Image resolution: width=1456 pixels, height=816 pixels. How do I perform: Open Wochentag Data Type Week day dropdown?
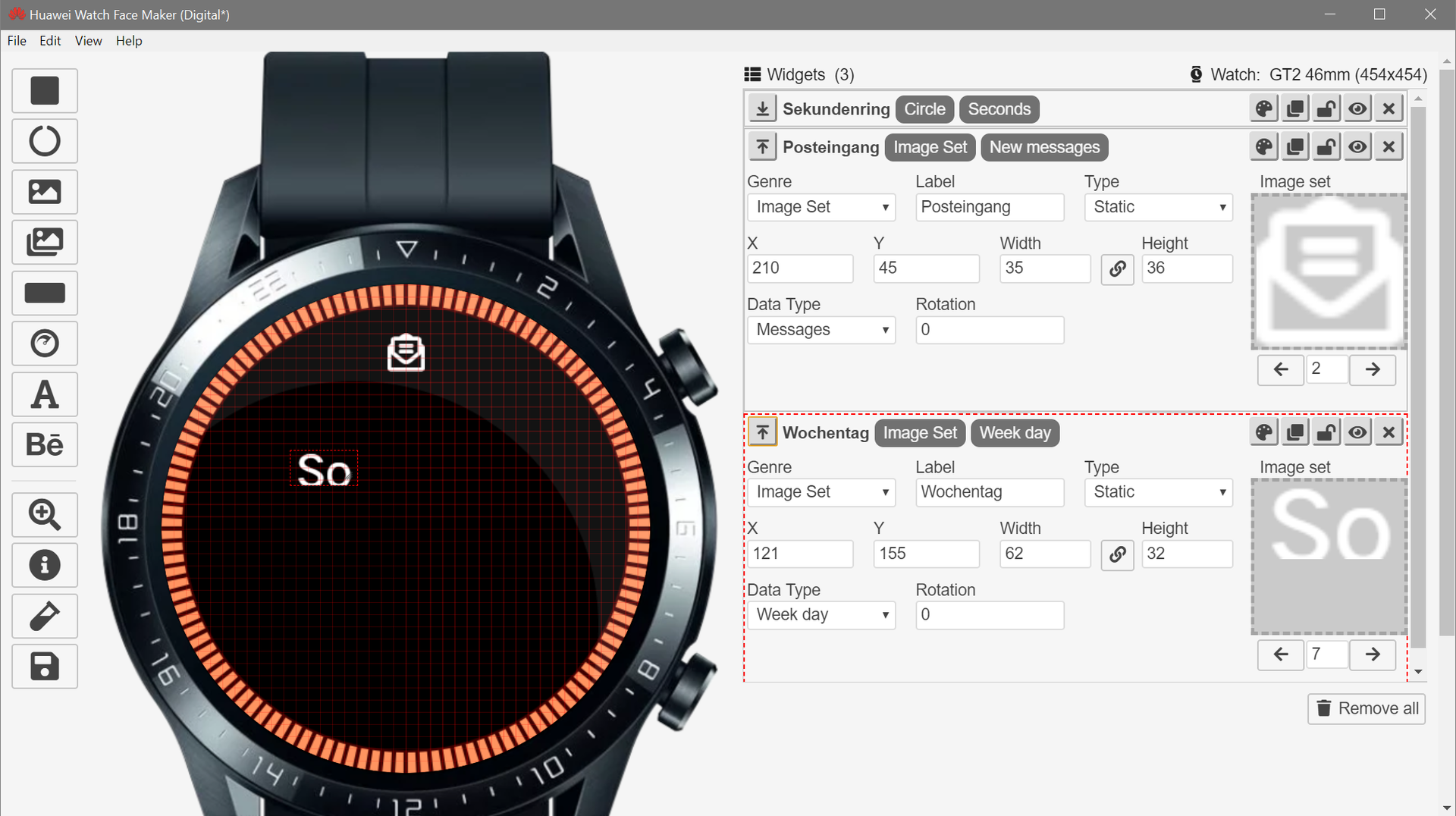click(x=821, y=615)
